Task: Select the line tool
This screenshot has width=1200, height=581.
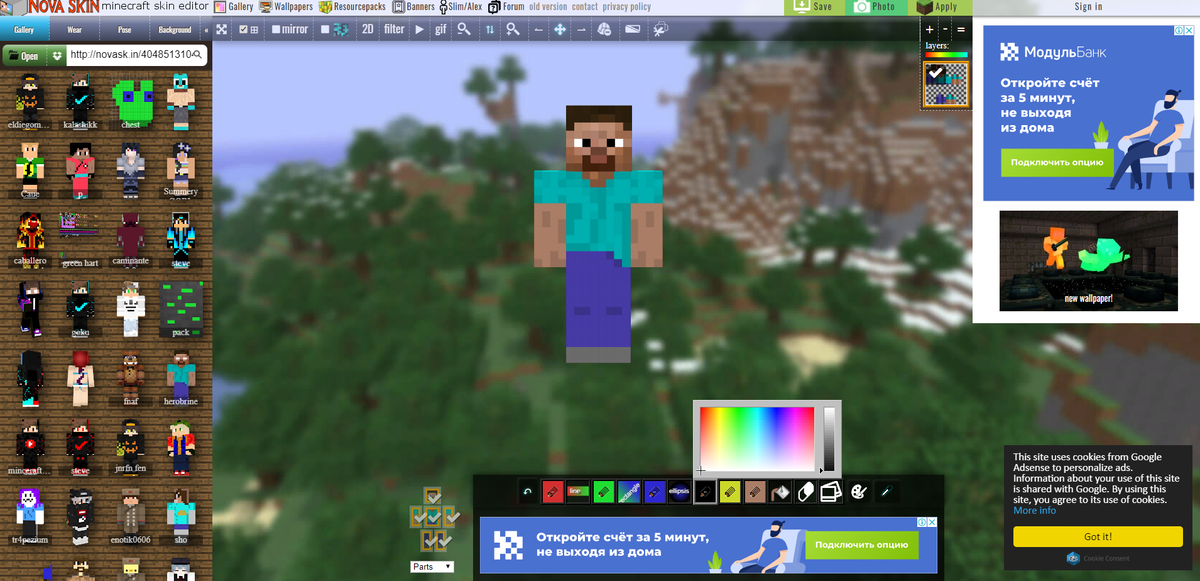Action: (x=577, y=491)
